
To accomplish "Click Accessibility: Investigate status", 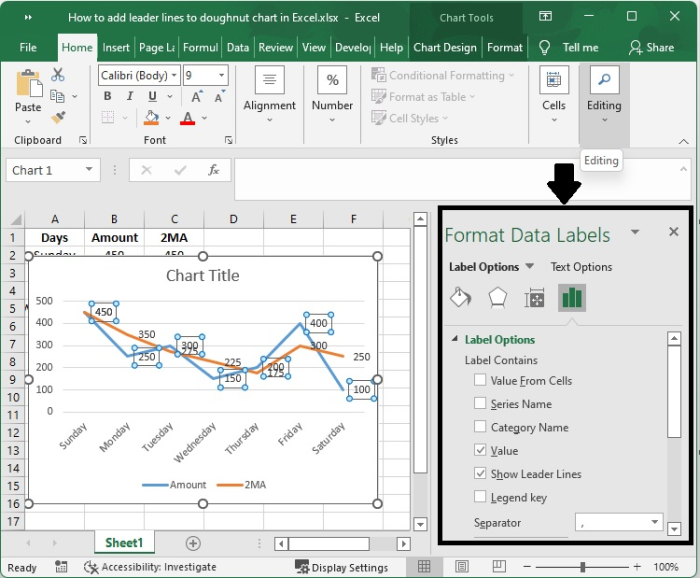I will point(150,567).
